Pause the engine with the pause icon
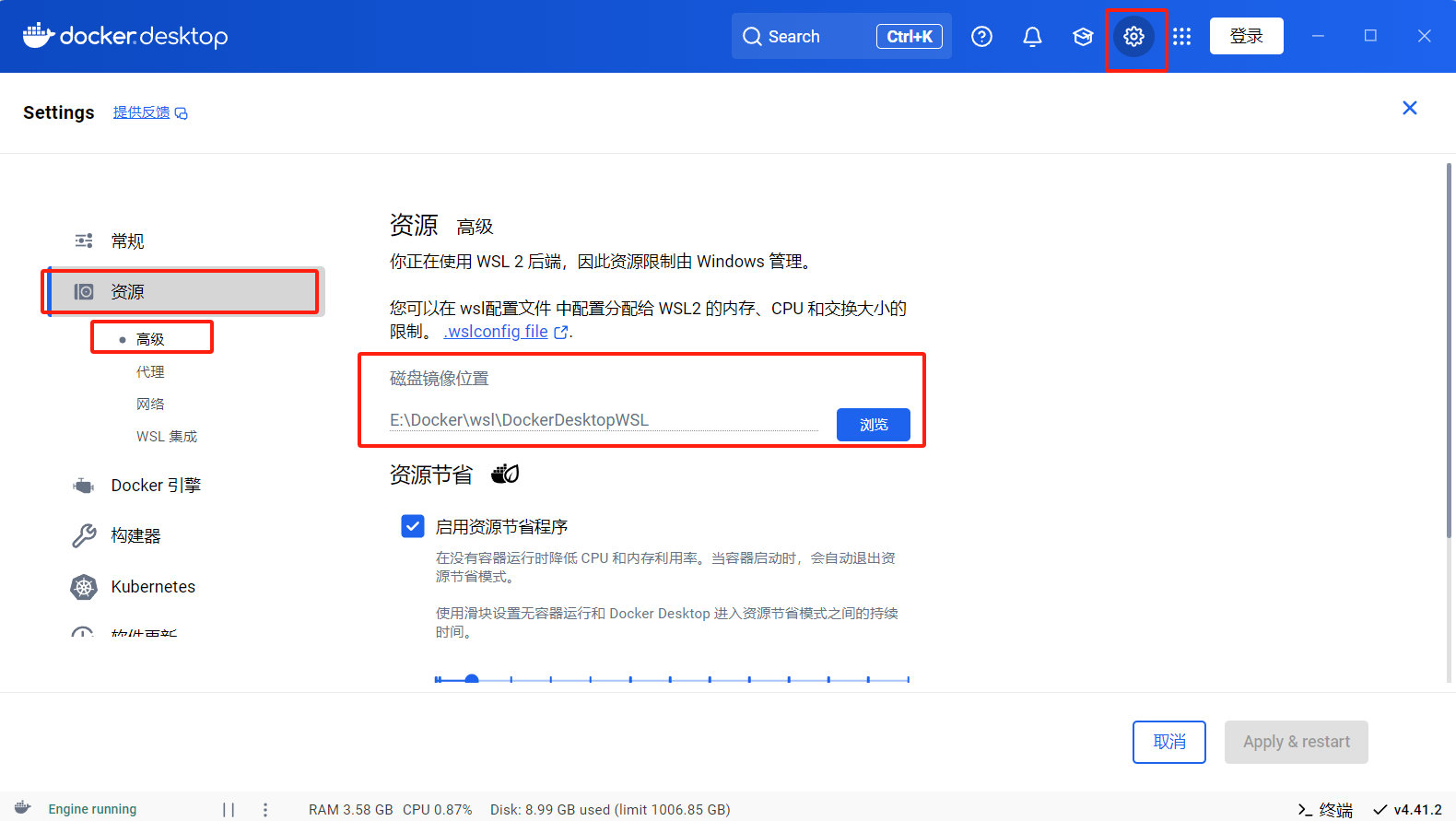Screen dimensions: 1456x821 pos(229,810)
